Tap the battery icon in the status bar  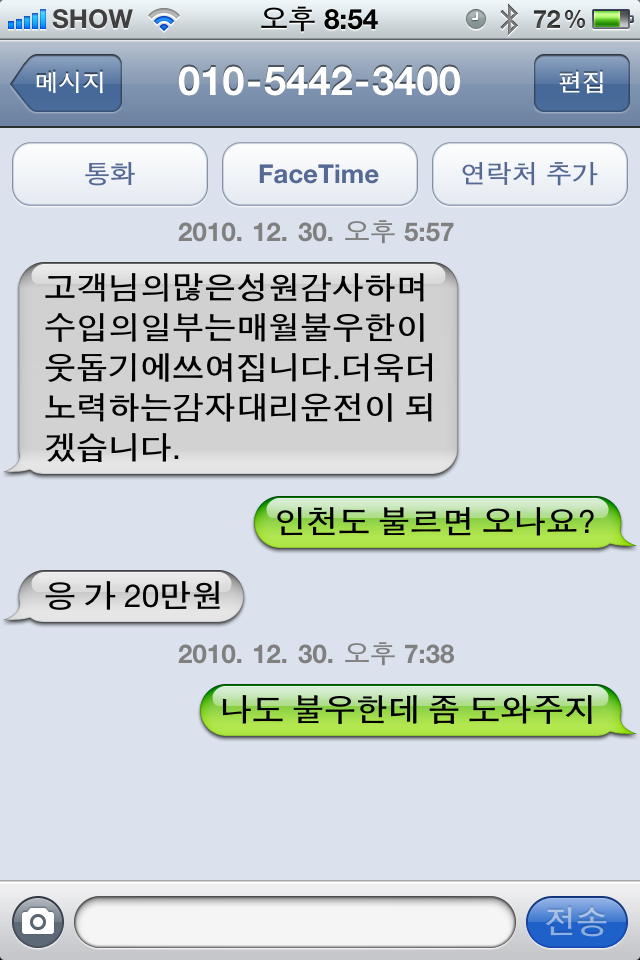[612, 20]
